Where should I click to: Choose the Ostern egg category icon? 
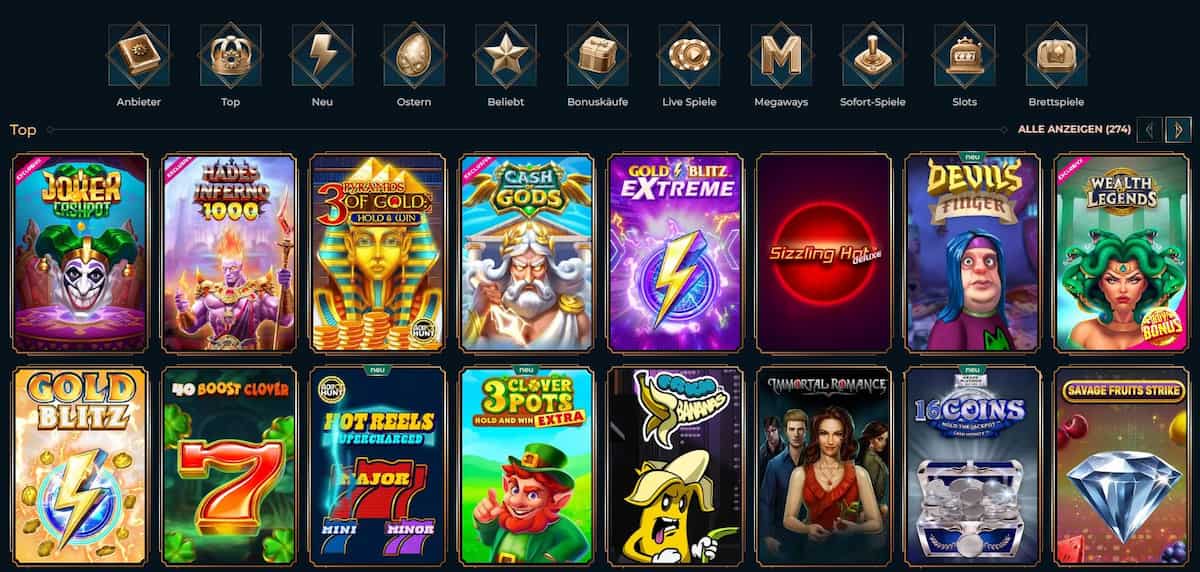(x=414, y=55)
